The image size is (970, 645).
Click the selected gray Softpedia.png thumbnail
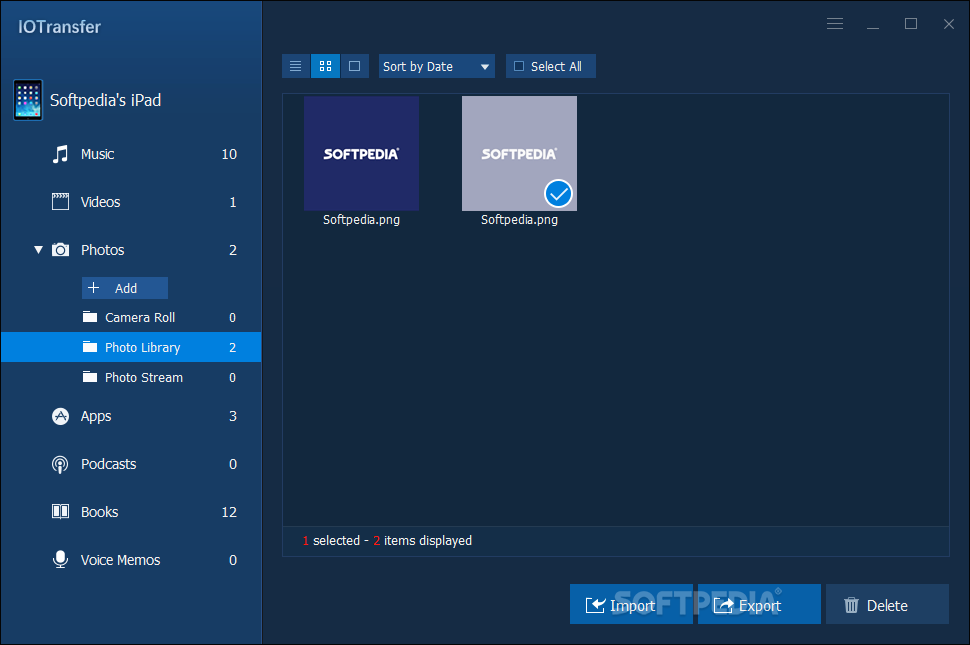[x=519, y=153]
